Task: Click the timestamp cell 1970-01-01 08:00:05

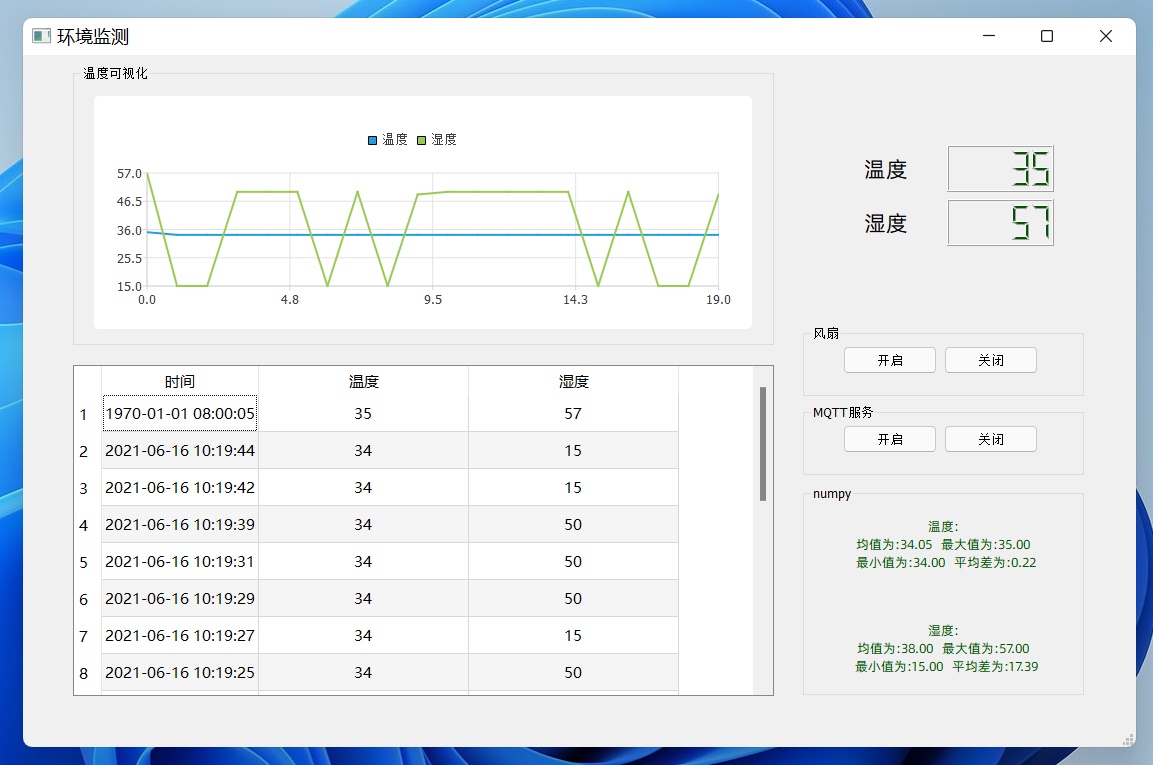Action: click(179, 413)
